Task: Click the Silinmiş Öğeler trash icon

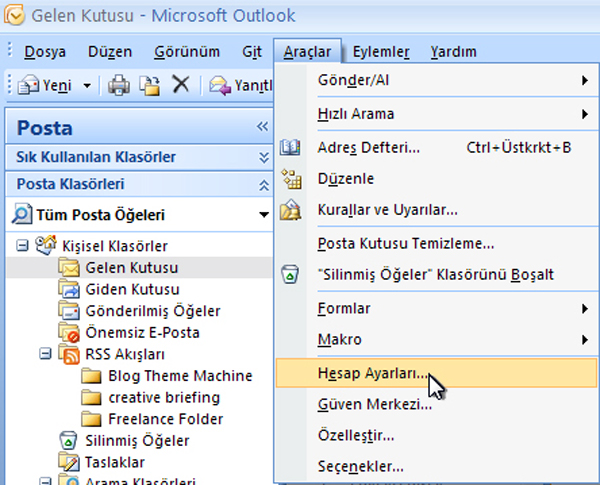Action: click(x=68, y=441)
